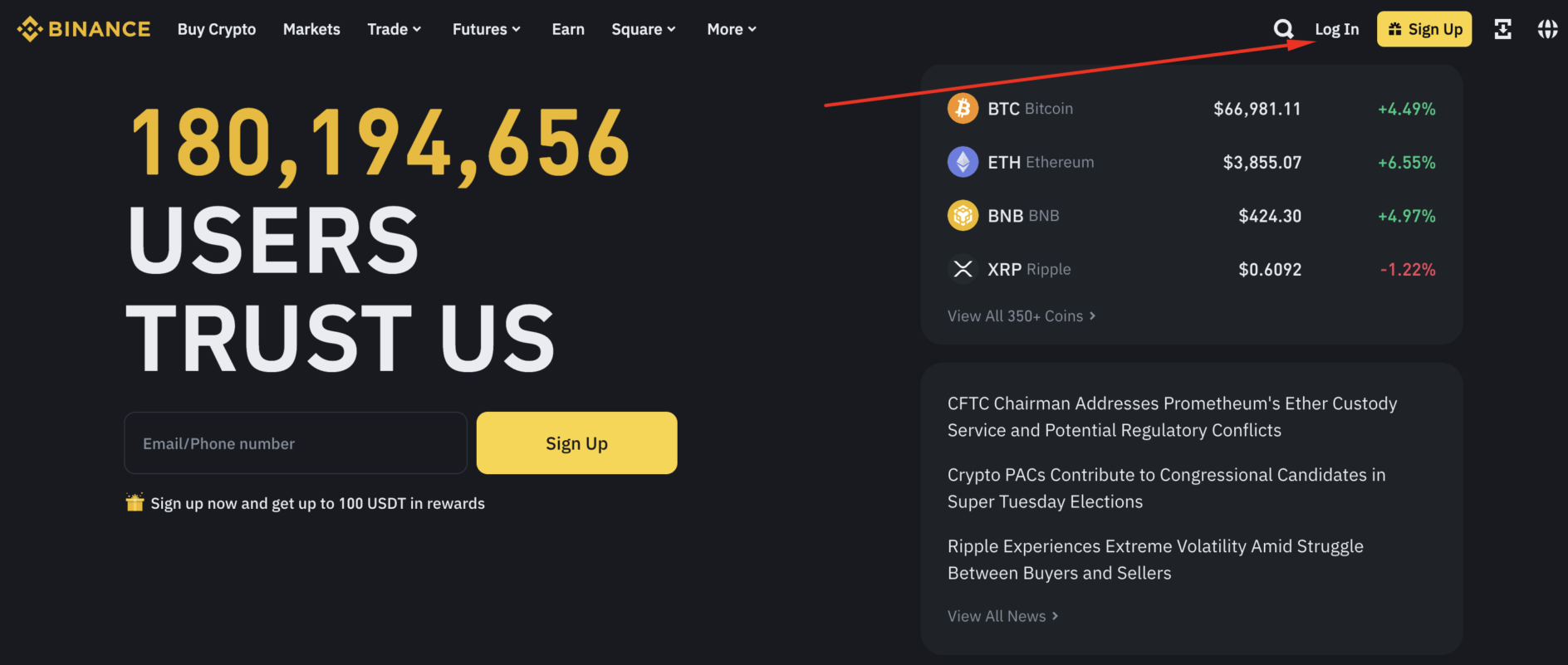Expand the Trade dropdown menu
The image size is (1568, 665).
[394, 28]
